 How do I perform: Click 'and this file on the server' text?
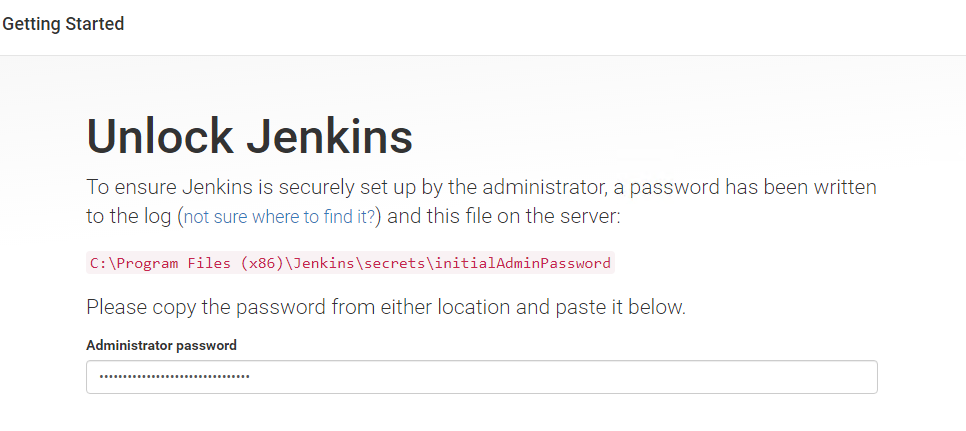[x=503, y=217]
